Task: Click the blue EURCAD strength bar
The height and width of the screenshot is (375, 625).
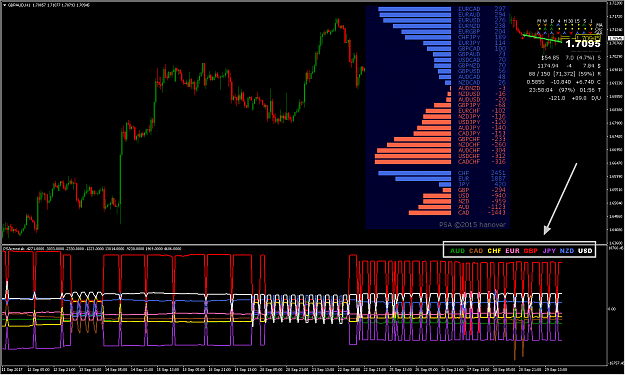Action: click(415, 9)
